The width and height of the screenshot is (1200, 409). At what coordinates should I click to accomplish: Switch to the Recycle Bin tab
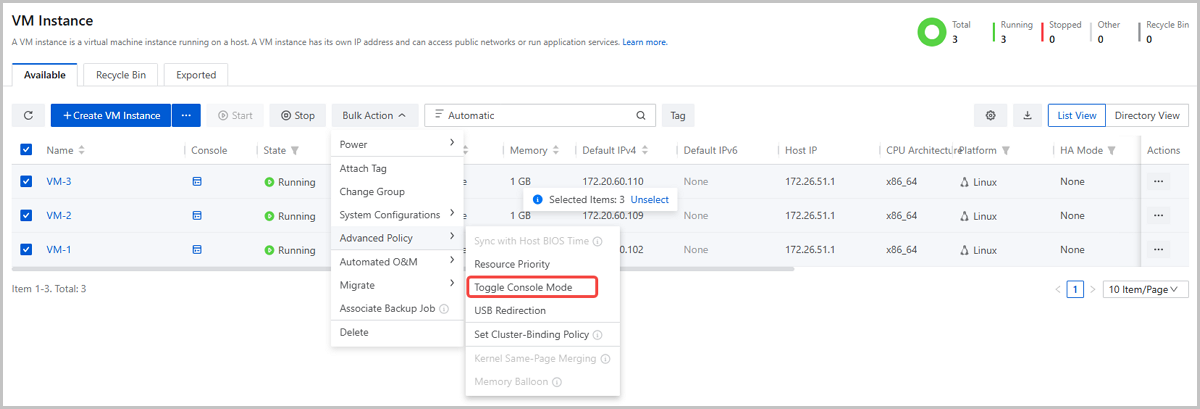click(120, 74)
